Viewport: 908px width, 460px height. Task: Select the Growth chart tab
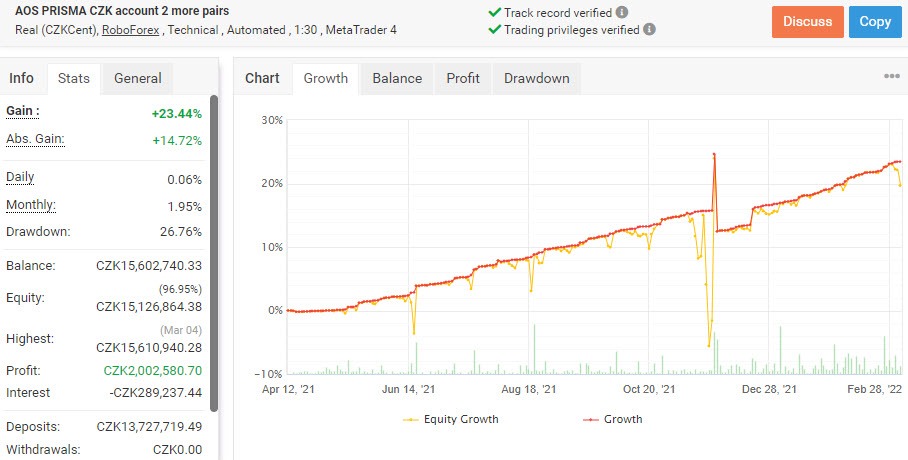325,78
